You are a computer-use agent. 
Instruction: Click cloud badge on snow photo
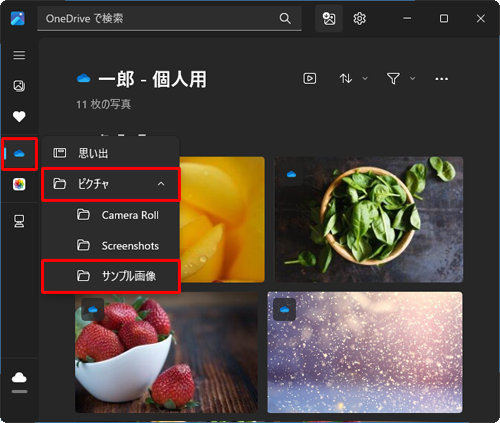click(284, 310)
